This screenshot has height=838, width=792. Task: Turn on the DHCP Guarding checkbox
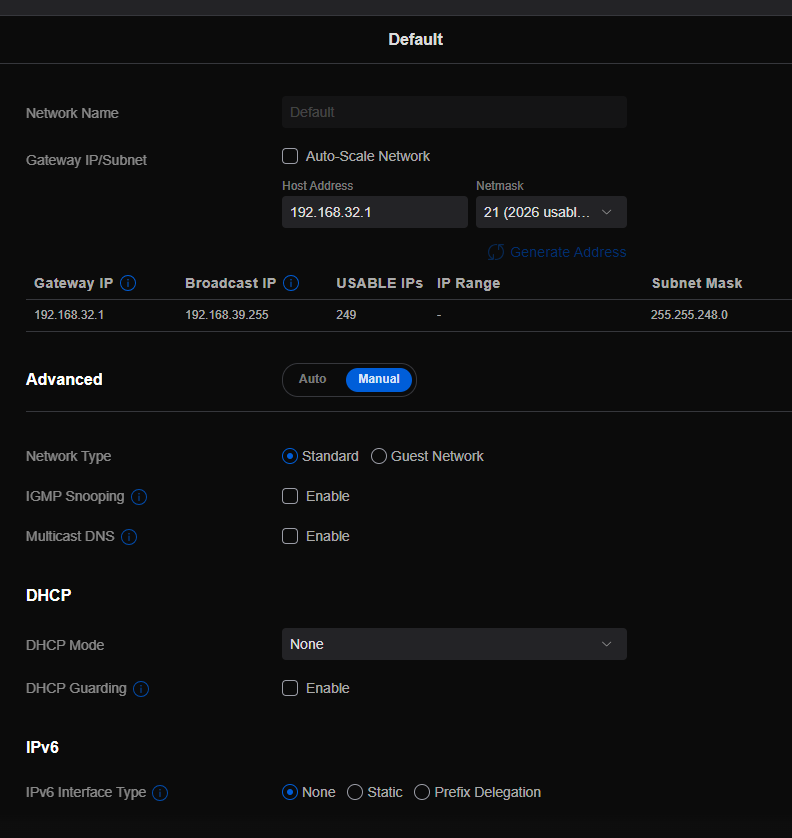point(290,688)
